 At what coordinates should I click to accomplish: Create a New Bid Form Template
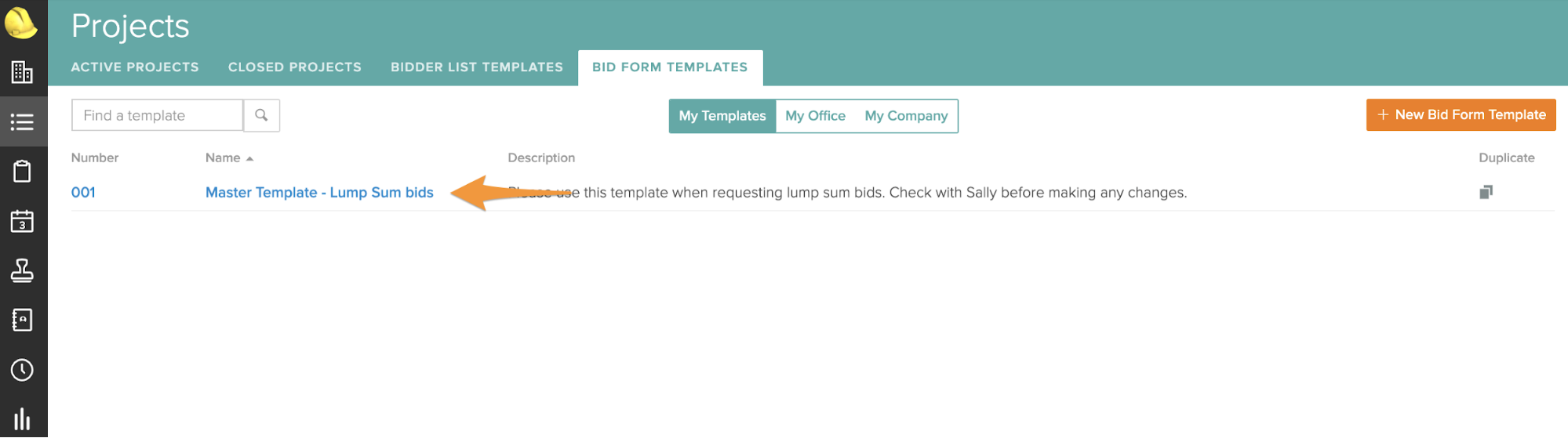(x=1461, y=114)
